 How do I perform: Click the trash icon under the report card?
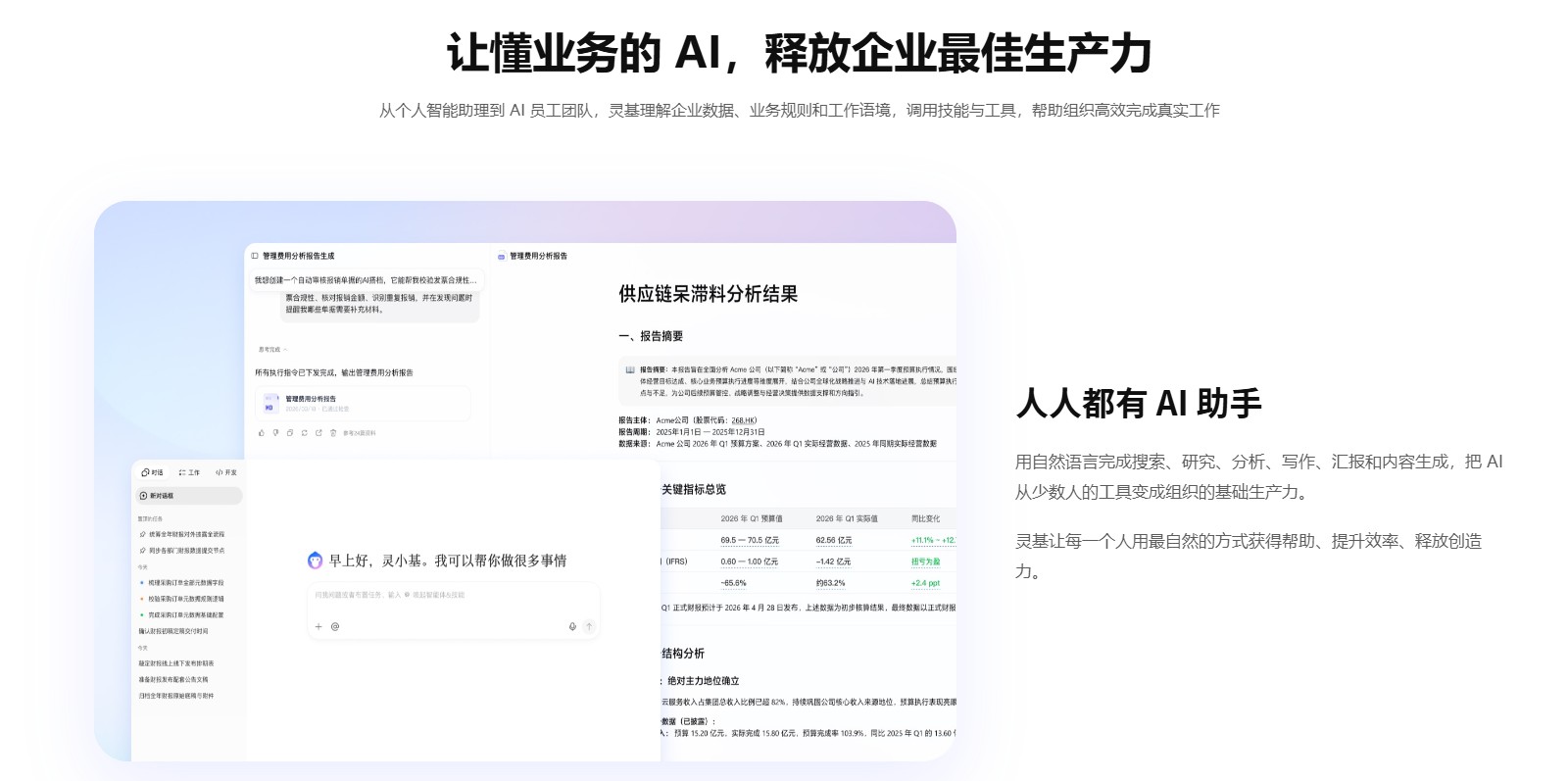tap(333, 433)
